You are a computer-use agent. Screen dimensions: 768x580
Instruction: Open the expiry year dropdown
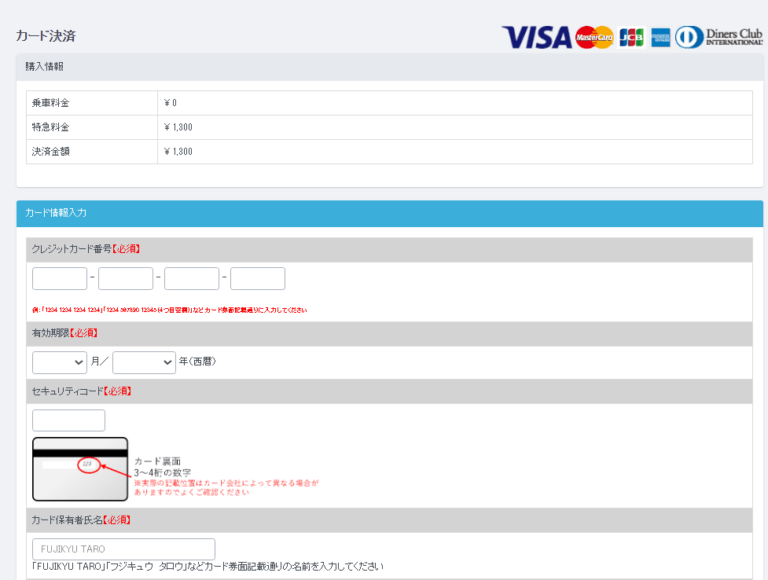coord(144,362)
